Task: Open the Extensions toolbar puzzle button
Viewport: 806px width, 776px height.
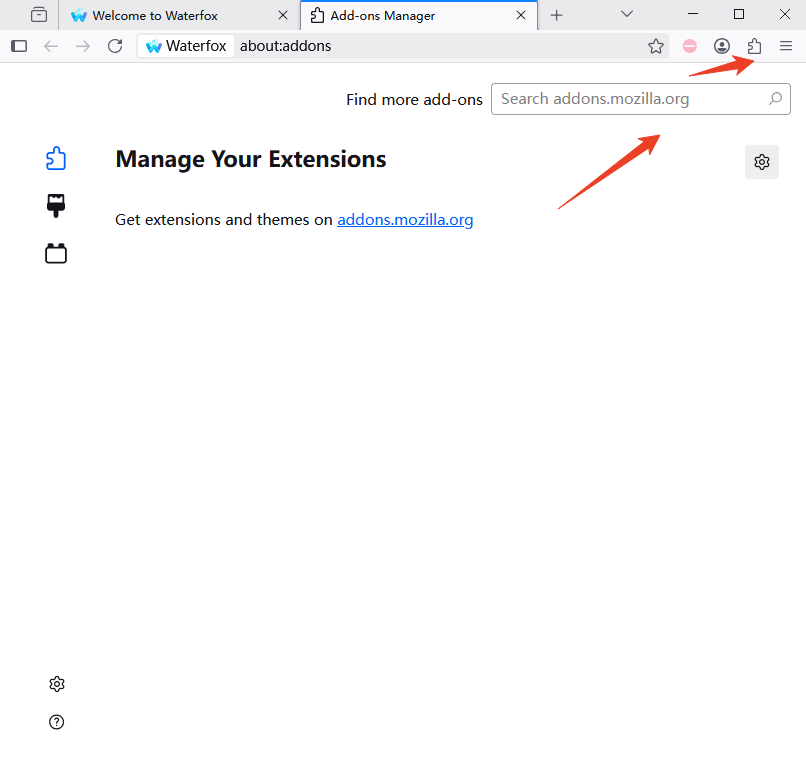Action: [x=754, y=46]
